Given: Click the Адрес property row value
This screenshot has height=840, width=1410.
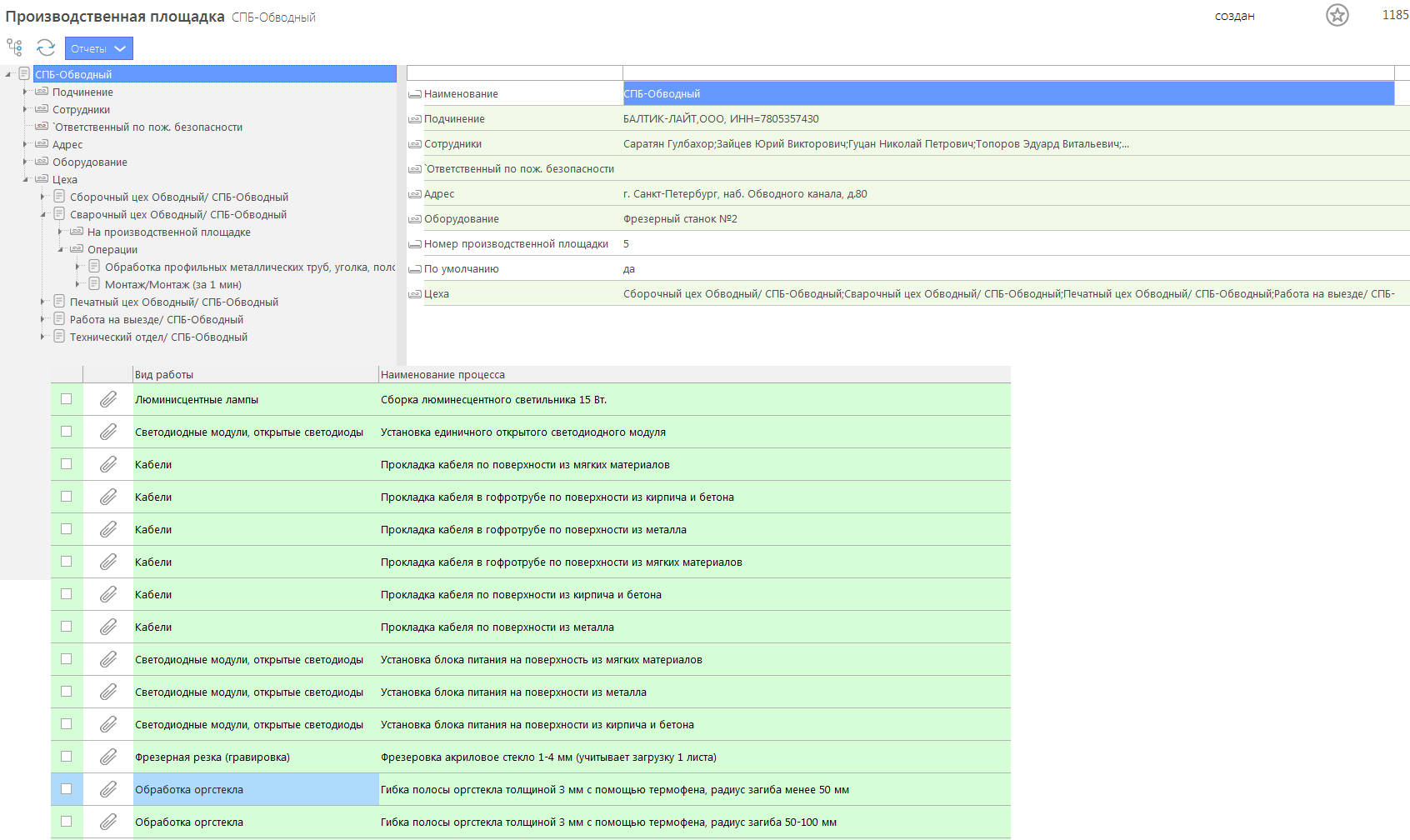Looking at the screenshot, I should pyautogui.click(x=744, y=194).
